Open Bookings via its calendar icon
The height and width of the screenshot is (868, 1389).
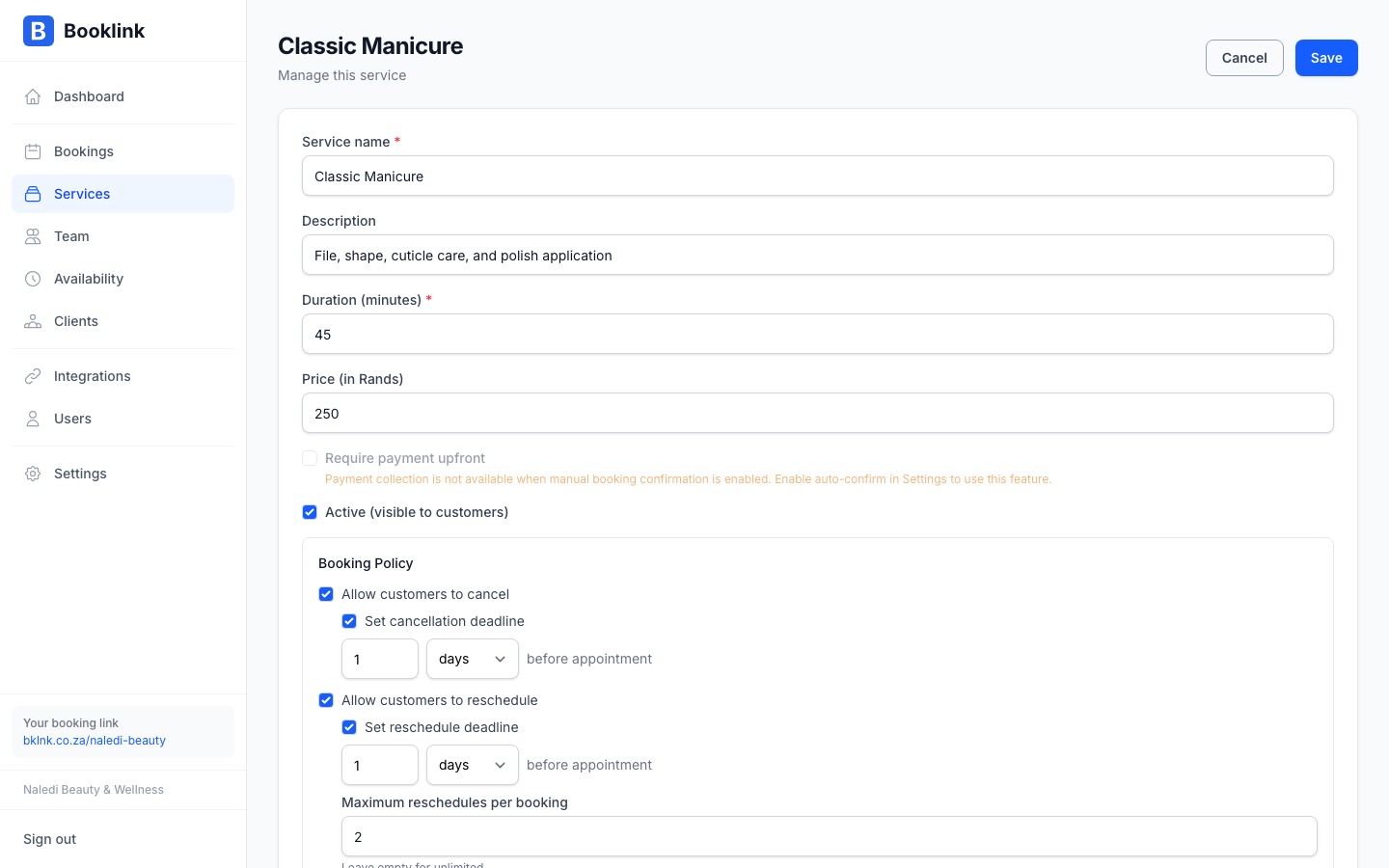click(33, 151)
